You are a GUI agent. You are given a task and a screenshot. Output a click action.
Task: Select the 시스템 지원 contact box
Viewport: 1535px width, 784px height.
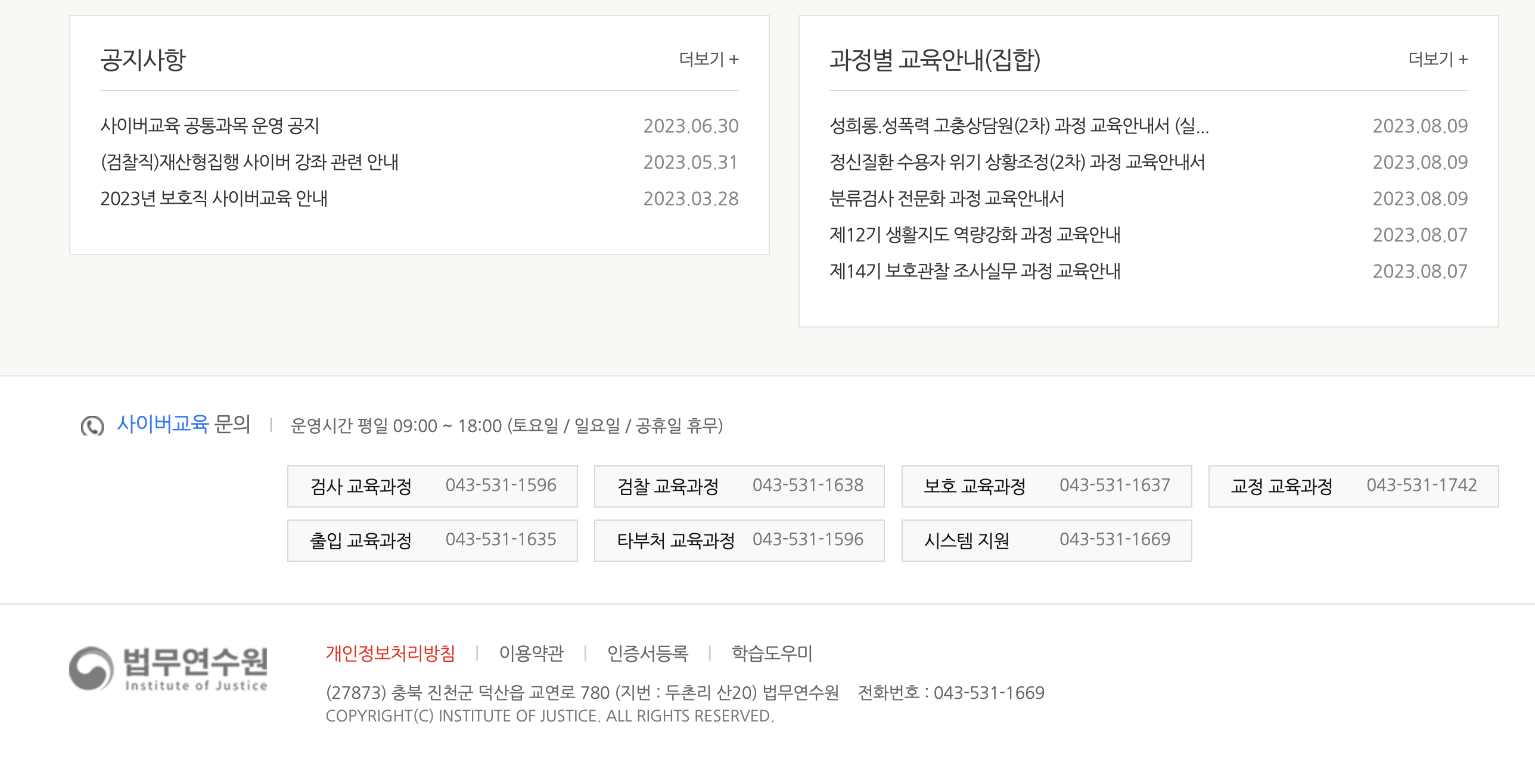coord(1046,540)
